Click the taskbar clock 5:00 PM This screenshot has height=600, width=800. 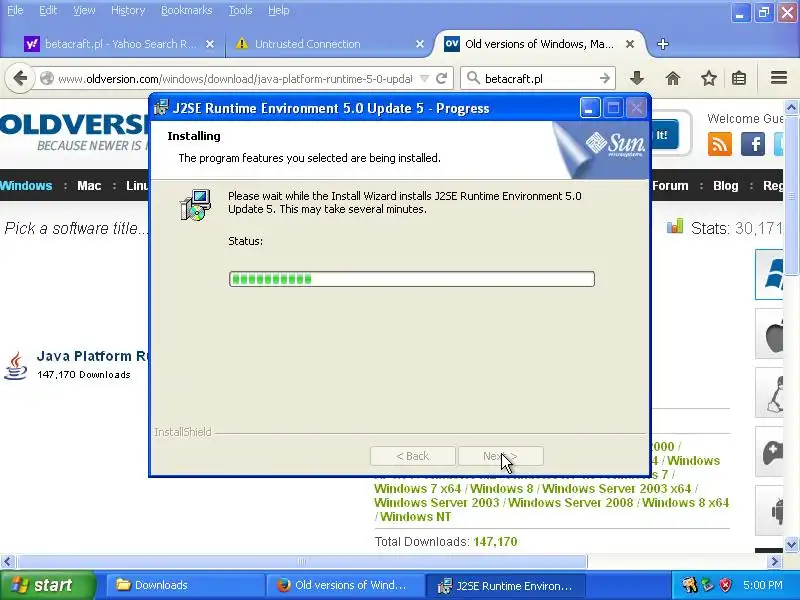[763, 585]
